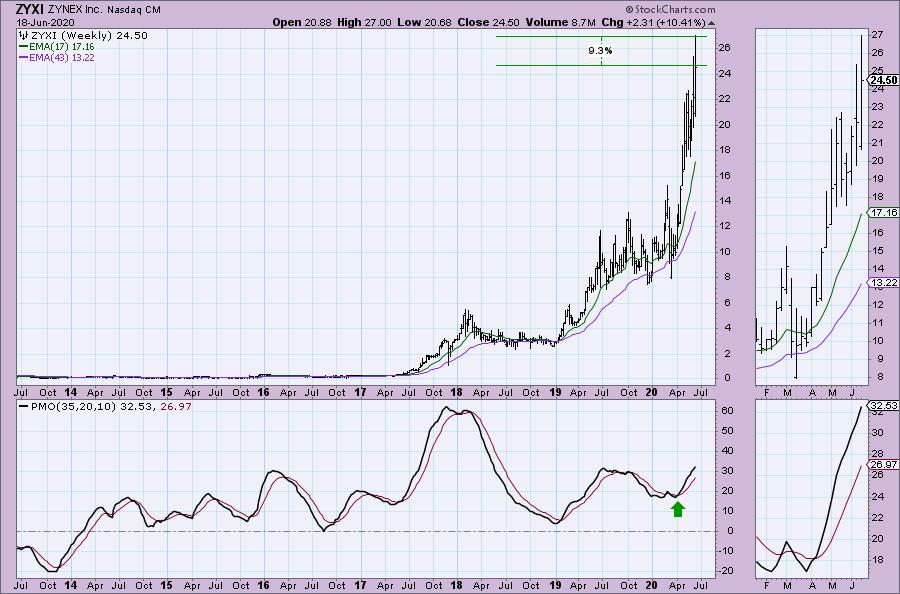This screenshot has width=900, height=594.
Task: Click the purple line swatch beside EMA(43)
Action: coord(24,57)
